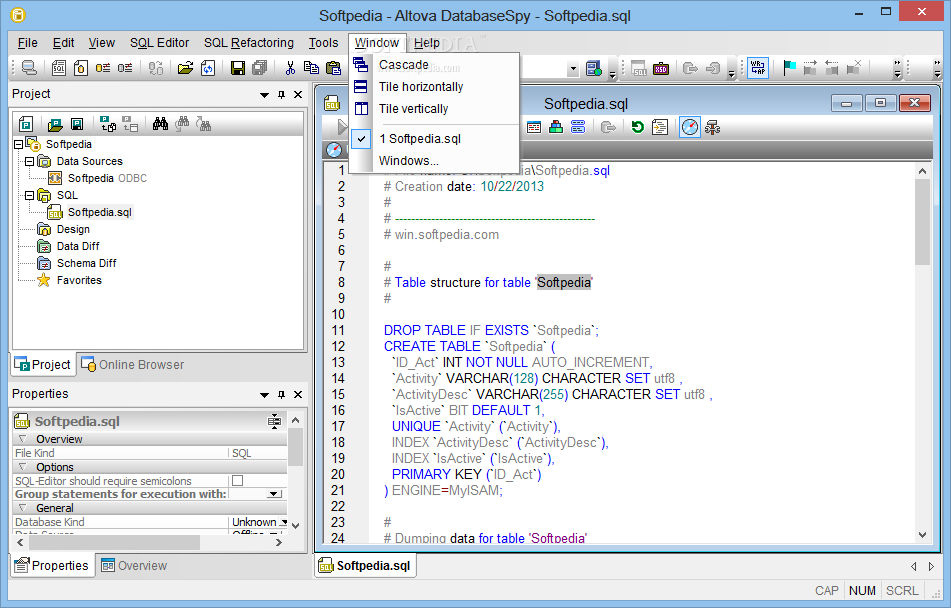The height and width of the screenshot is (608, 951).
Task: Open the Database Kind 'Unknown' dropdown
Action: pos(283,522)
